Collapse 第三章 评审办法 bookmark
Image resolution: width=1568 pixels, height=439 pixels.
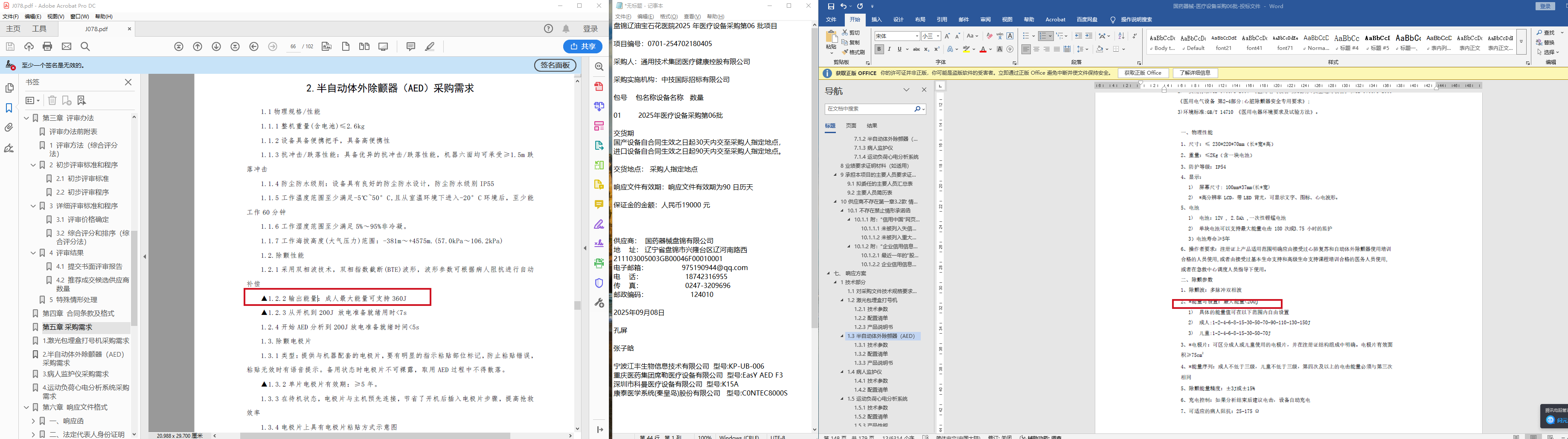(26, 117)
